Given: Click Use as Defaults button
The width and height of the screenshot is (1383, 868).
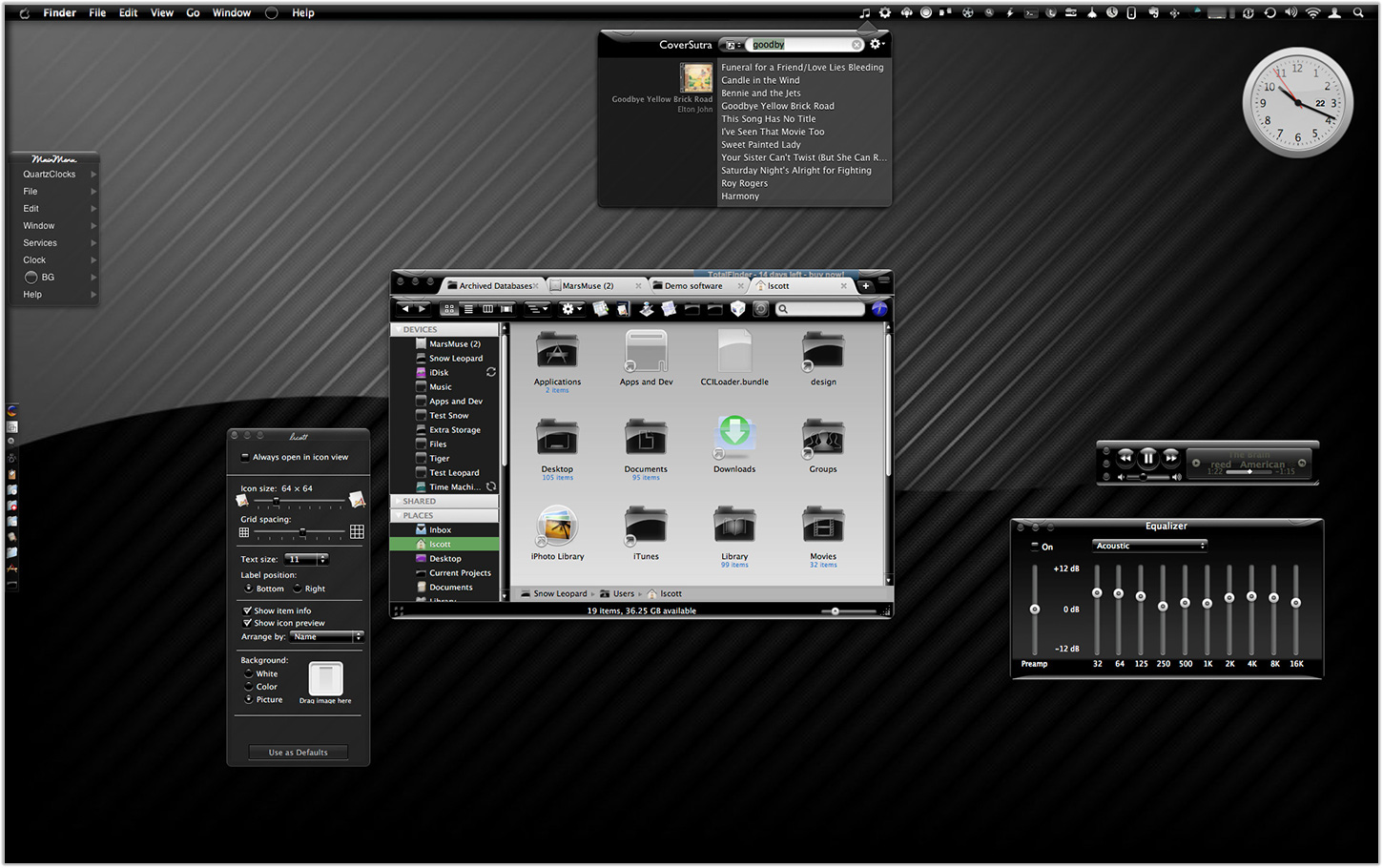Looking at the screenshot, I should pos(298,753).
